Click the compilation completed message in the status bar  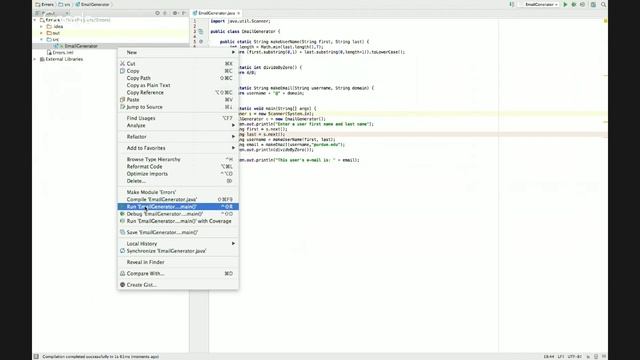pyautogui.click(x=101, y=356)
